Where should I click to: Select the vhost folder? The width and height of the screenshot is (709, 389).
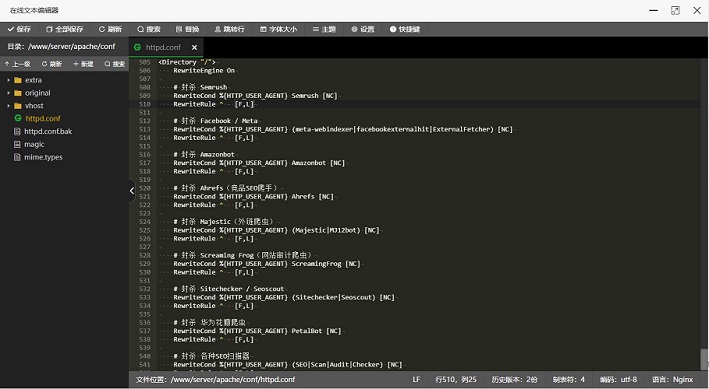(x=34, y=106)
